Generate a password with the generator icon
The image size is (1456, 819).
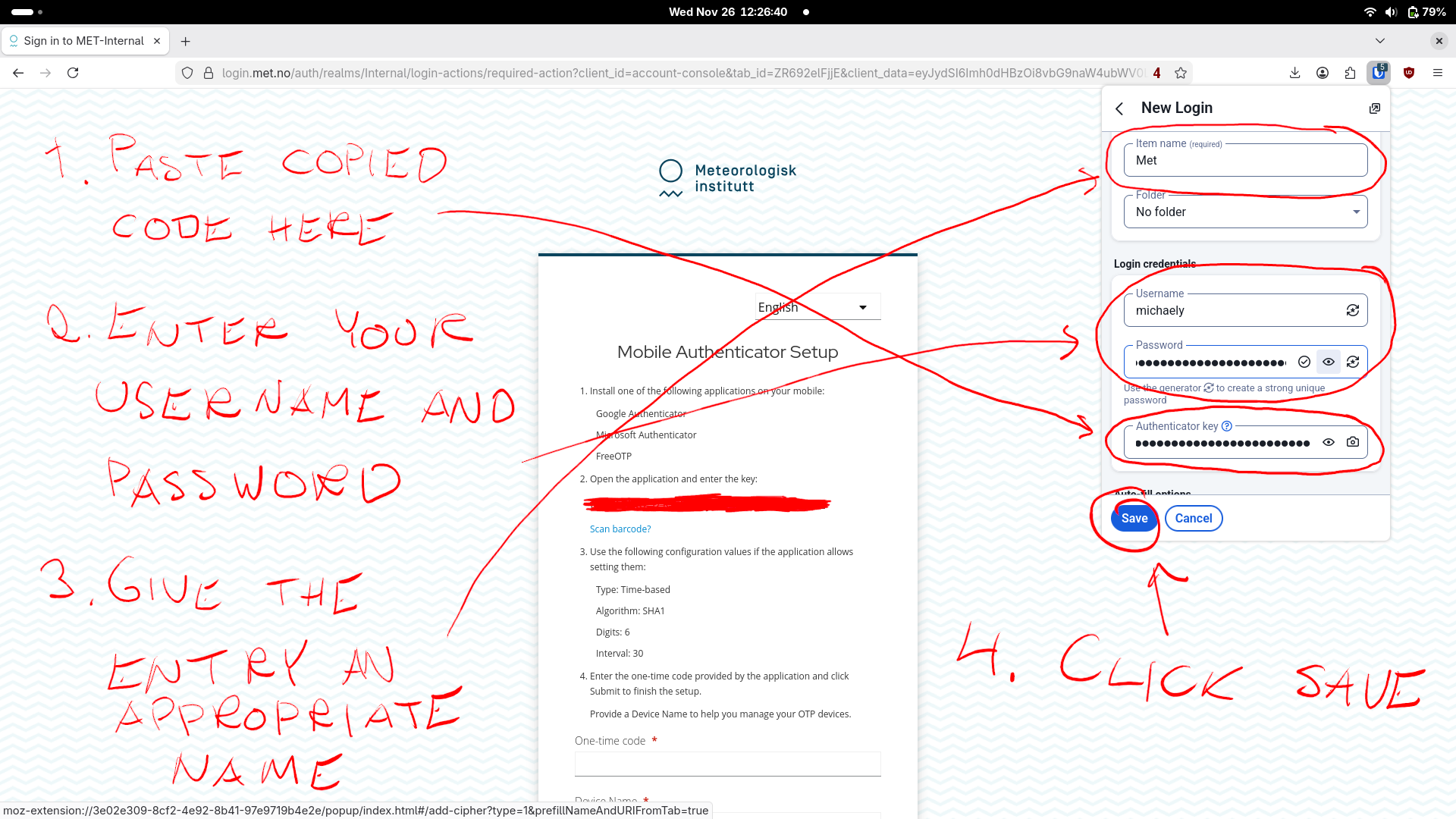[1352, 362]
